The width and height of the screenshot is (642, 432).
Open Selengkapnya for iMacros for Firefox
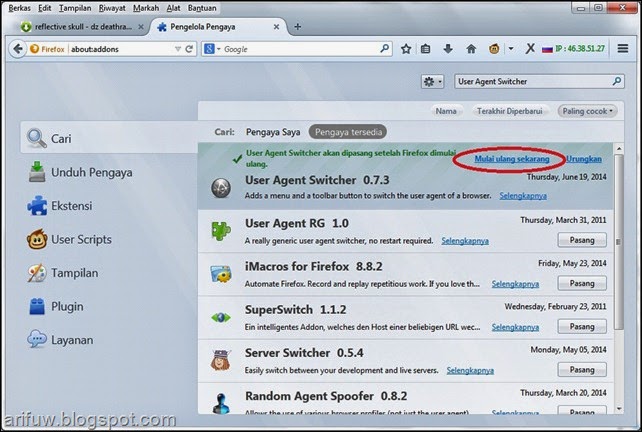coord(515,284)
